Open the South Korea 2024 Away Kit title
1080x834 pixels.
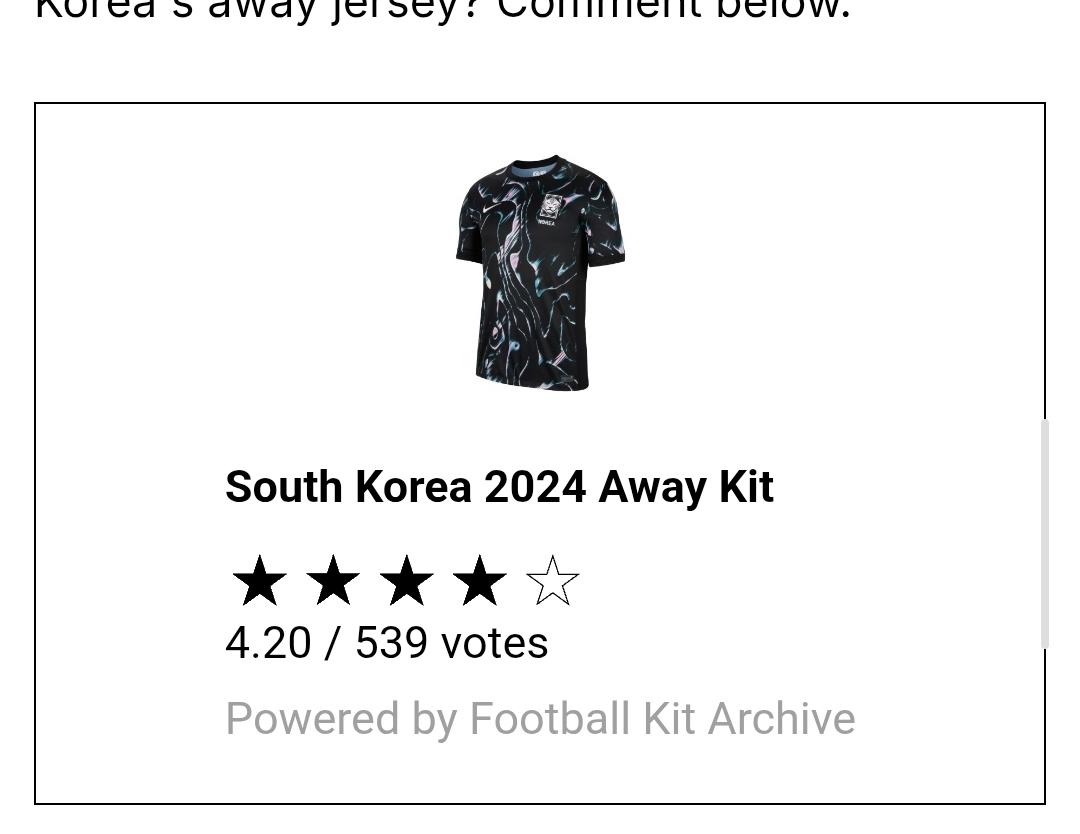pyautogui.click(x=499, y=487)
